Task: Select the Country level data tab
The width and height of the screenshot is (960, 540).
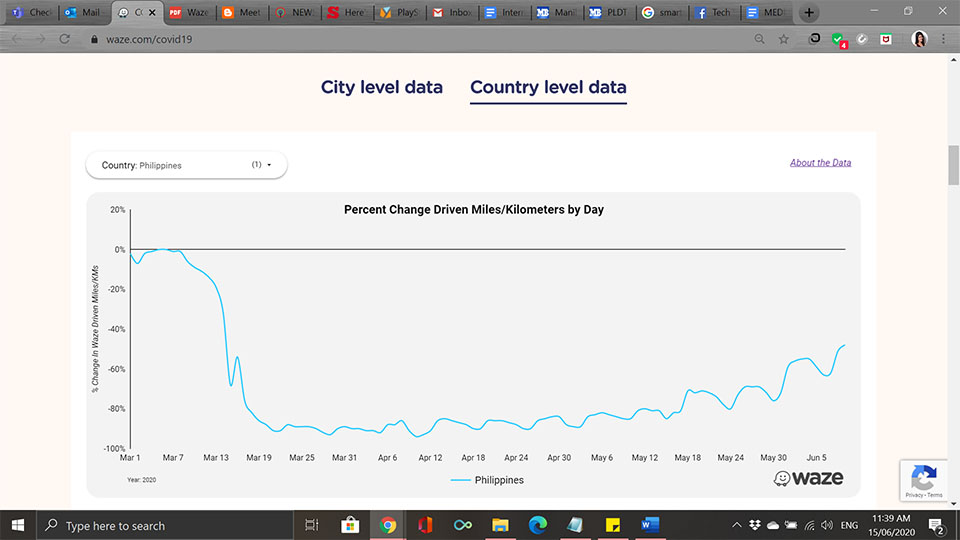Action: pos(548,87)
